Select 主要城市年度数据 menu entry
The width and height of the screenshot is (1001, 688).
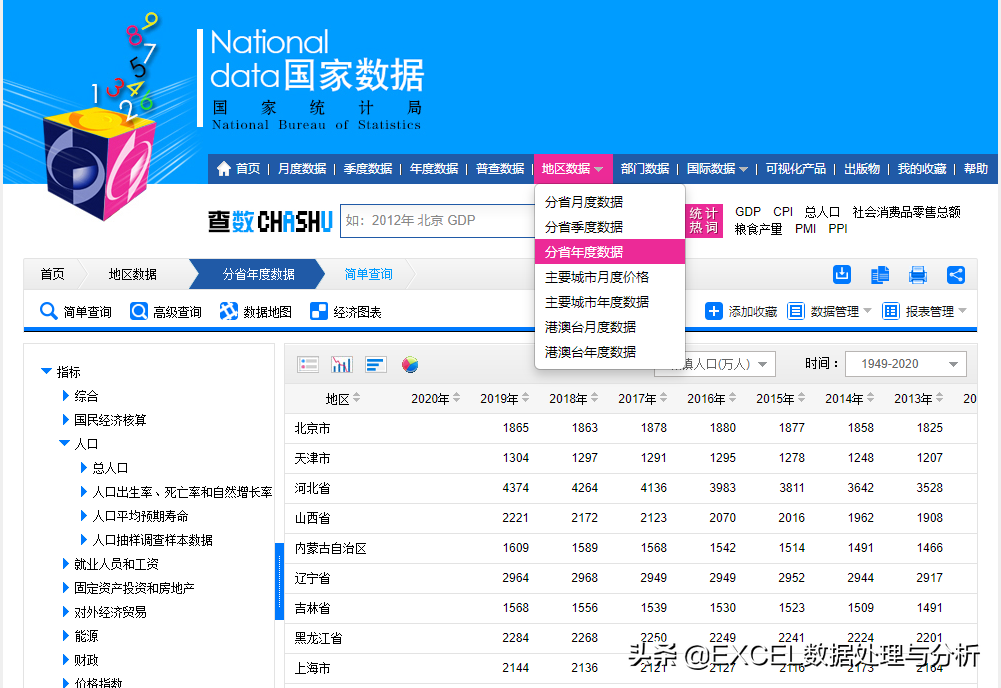click(610, 301)
